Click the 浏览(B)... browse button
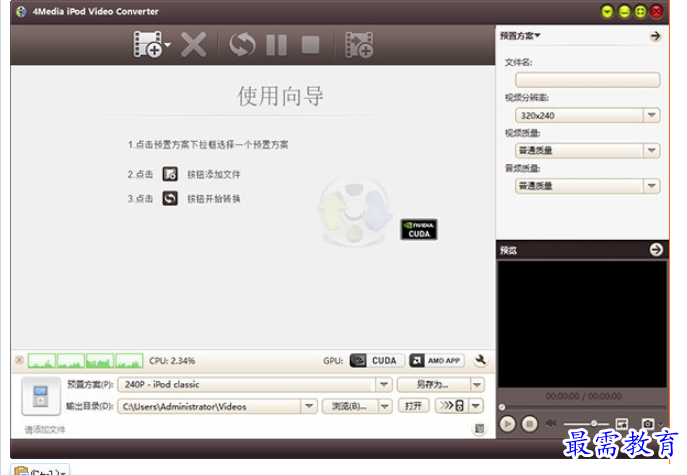Screen dimensions: 687x475 (350, 406)
